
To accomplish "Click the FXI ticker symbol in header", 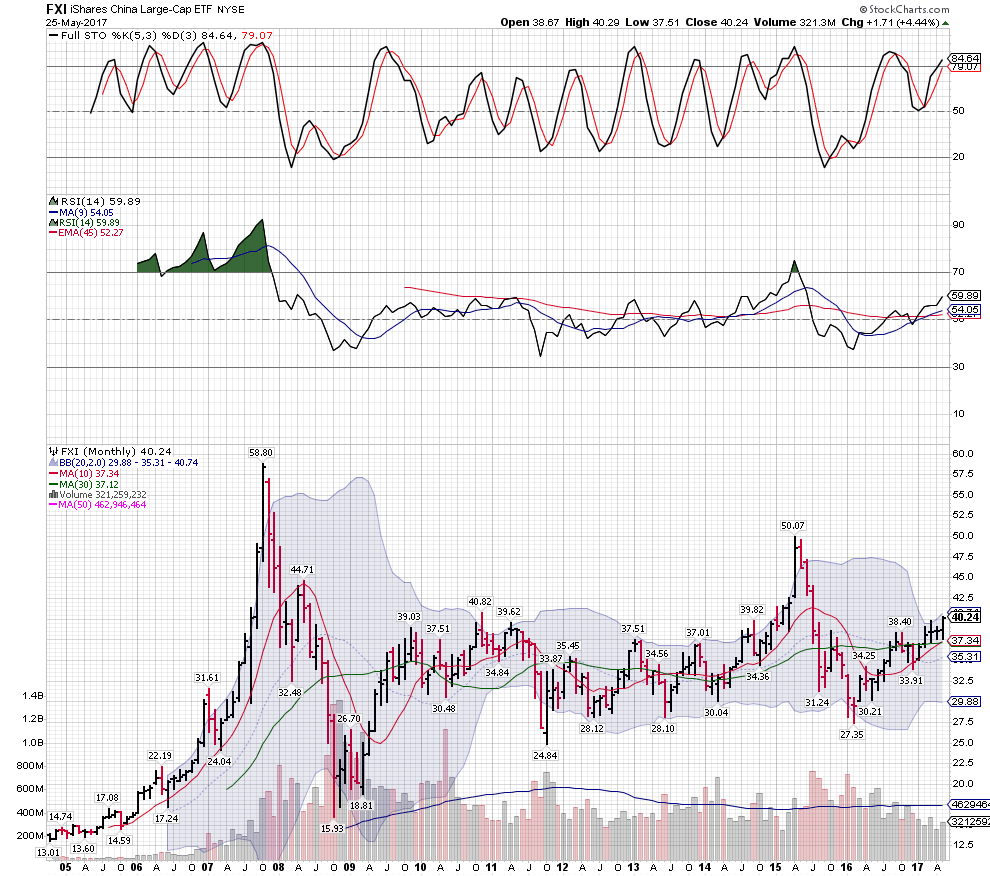I will 57,8.
